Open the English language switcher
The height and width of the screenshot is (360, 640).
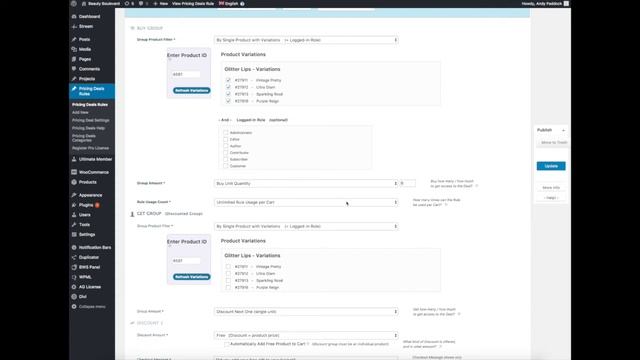(229, 3)
